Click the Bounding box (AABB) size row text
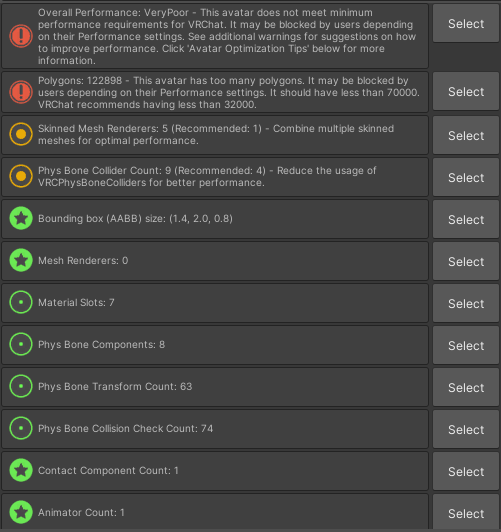Viewport: 501px width, 532px height. [x=135, y=218]
